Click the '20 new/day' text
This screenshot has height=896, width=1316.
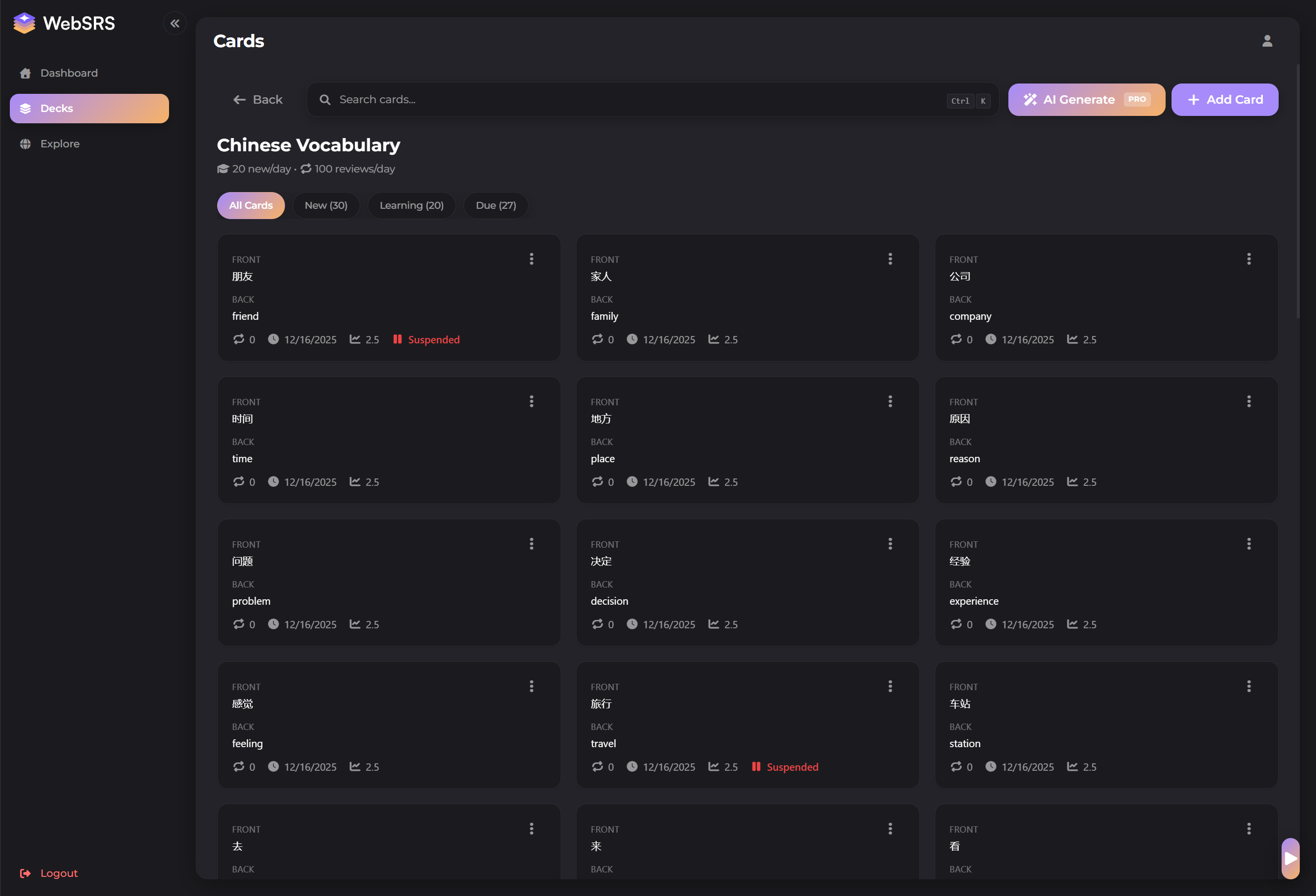[x=261, y=168]
